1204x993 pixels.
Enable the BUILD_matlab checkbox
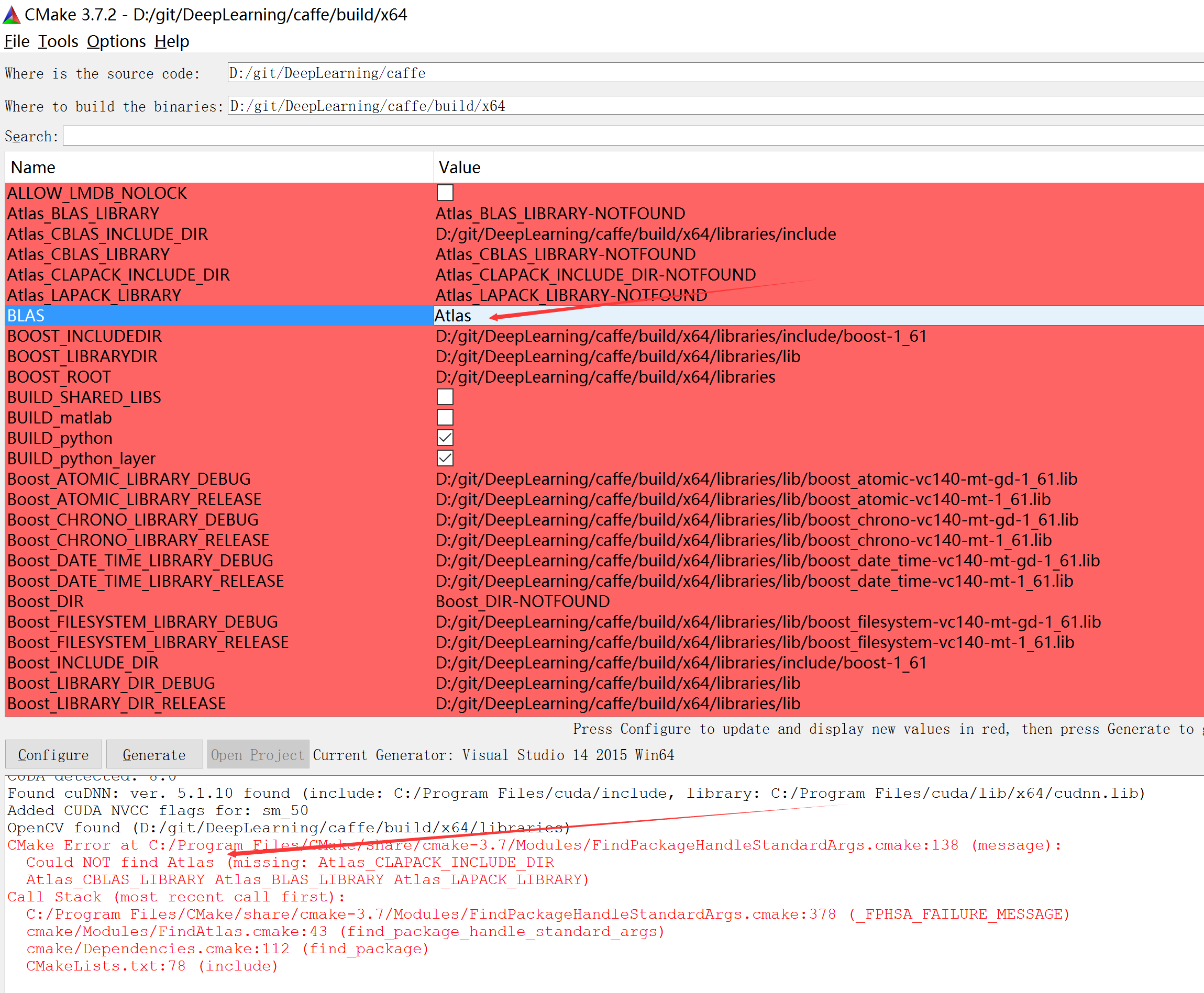[445, 418]
